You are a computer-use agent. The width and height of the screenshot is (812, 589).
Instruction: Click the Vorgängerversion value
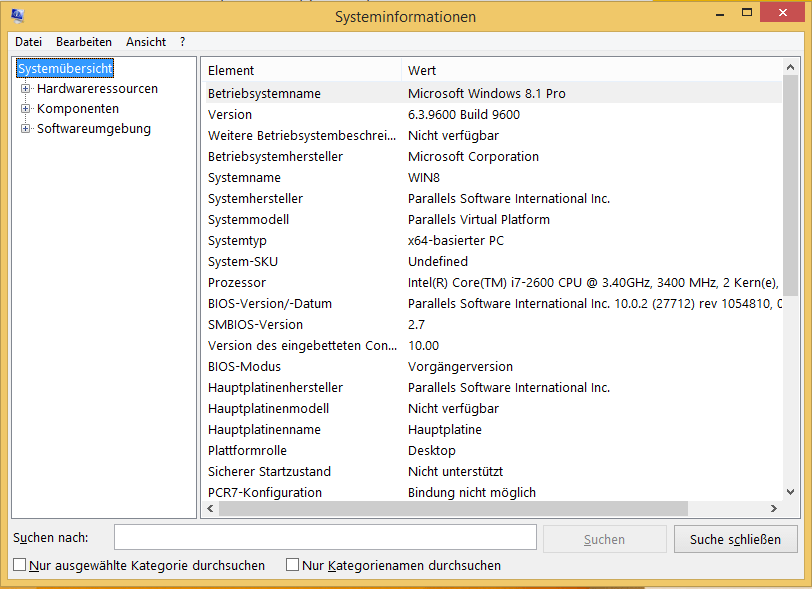(x=460, y=366)
